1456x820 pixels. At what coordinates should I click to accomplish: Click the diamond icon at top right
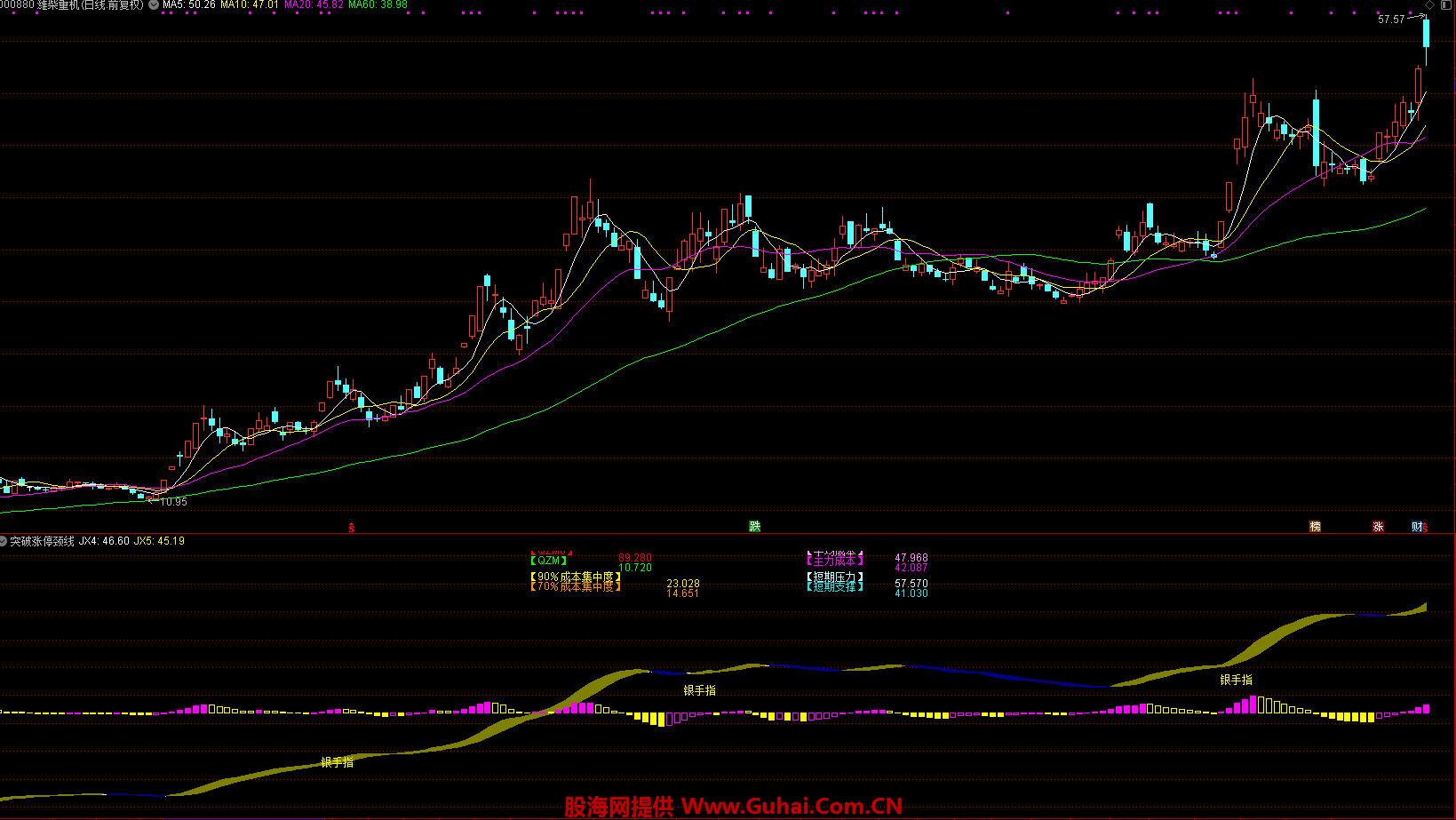pos(1429,5)
